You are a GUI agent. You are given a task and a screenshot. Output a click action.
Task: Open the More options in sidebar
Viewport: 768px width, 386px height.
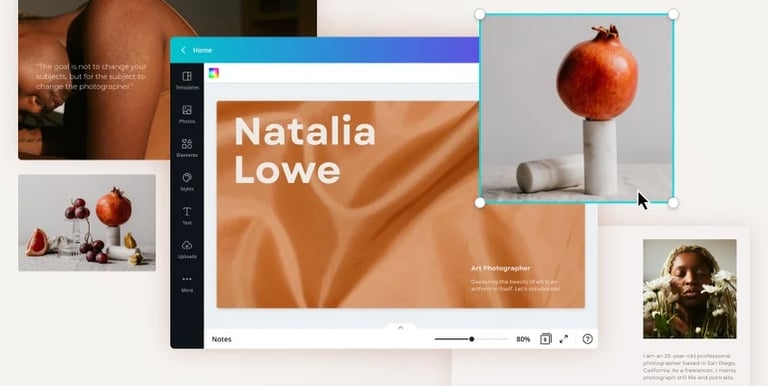click(187, 284)
